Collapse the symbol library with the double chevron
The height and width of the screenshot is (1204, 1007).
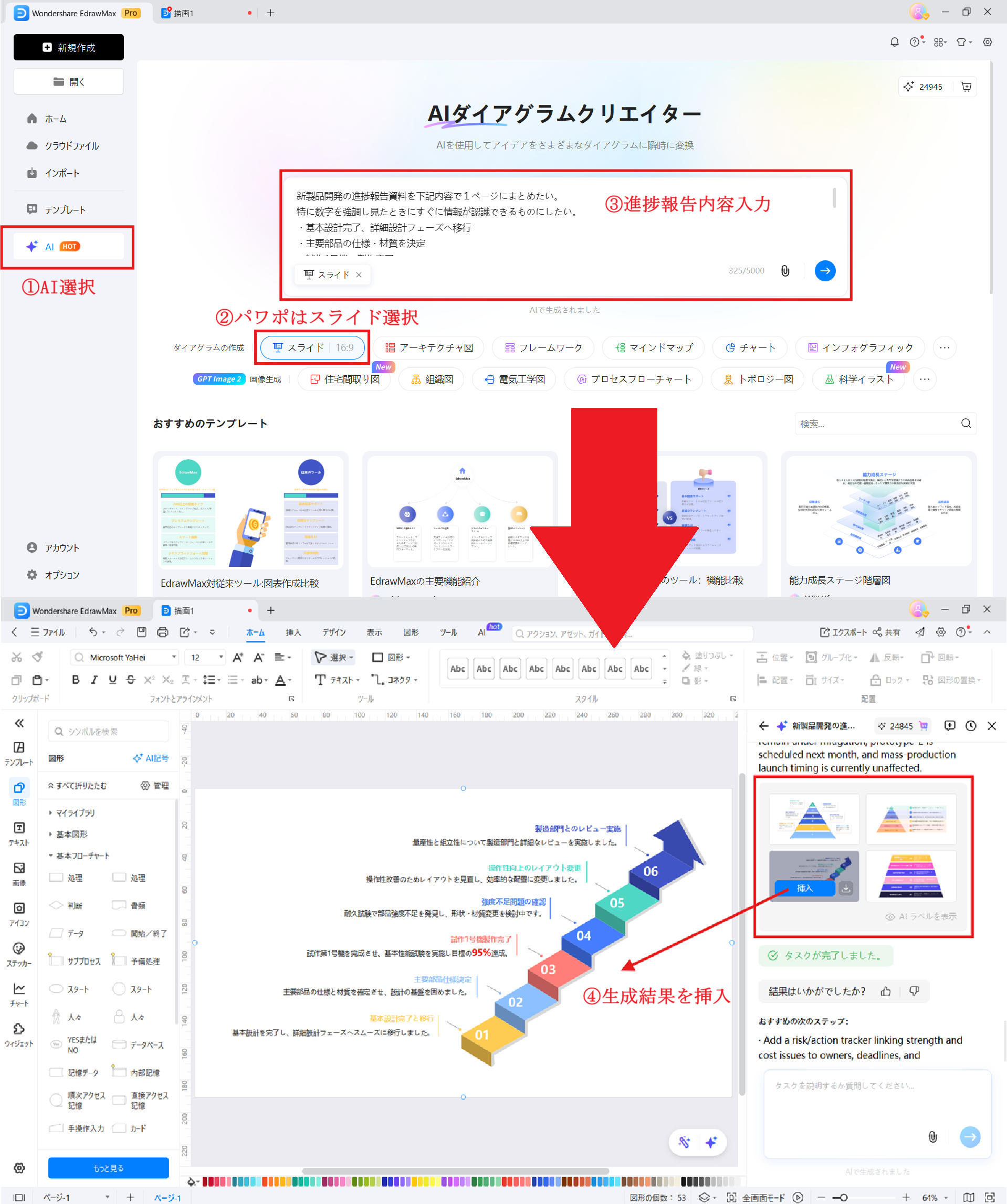pos(19,723)
